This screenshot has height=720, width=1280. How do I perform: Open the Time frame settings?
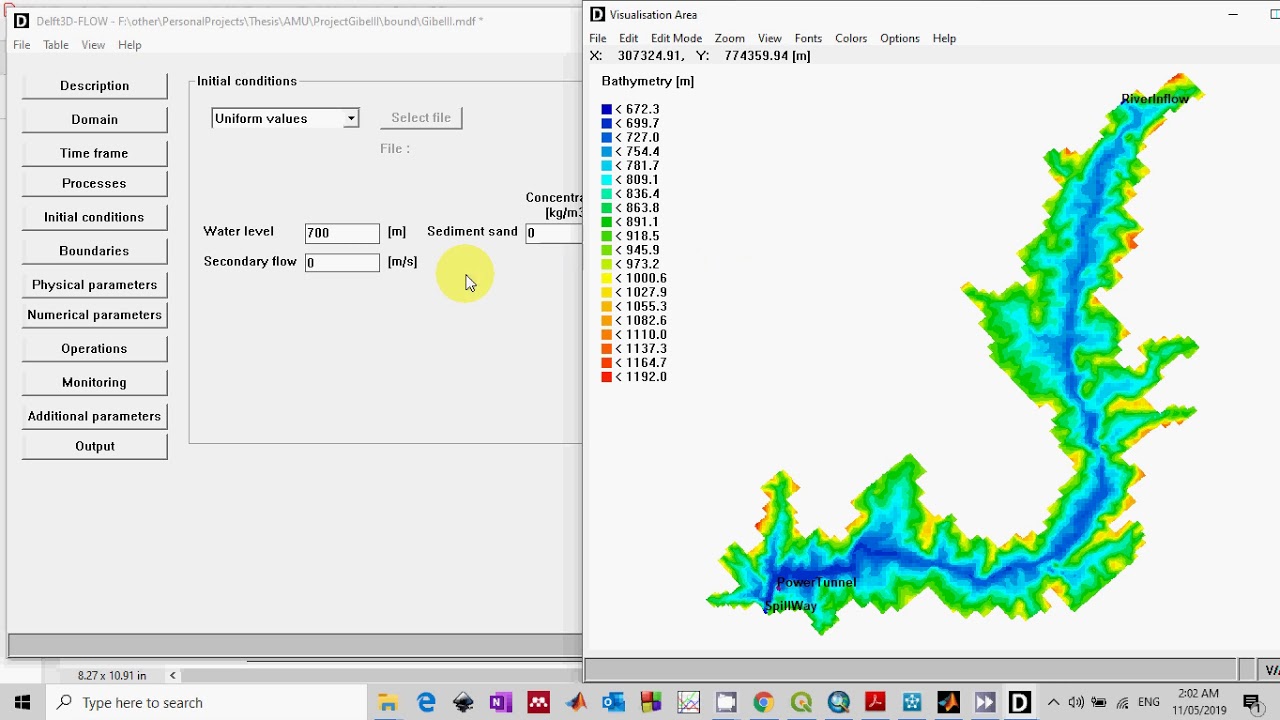[x=94, y=153]
